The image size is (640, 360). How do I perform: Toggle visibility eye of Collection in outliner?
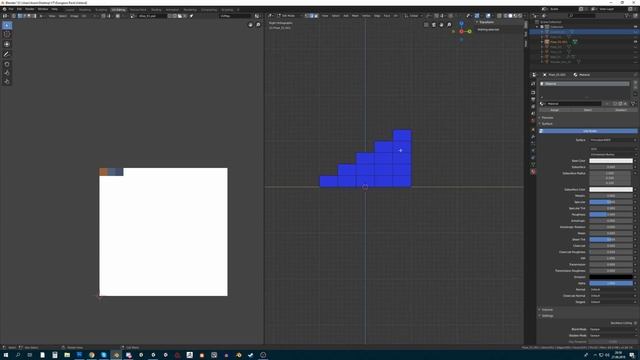(636, 27)
